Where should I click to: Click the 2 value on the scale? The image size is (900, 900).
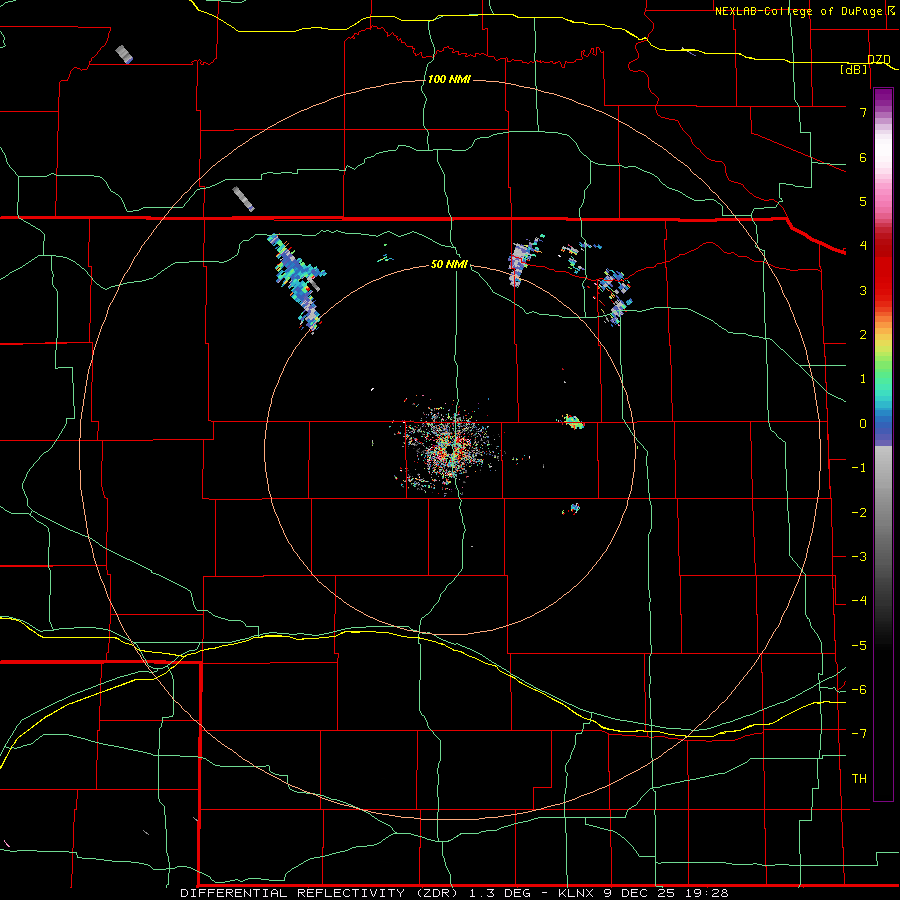point(863,335)
